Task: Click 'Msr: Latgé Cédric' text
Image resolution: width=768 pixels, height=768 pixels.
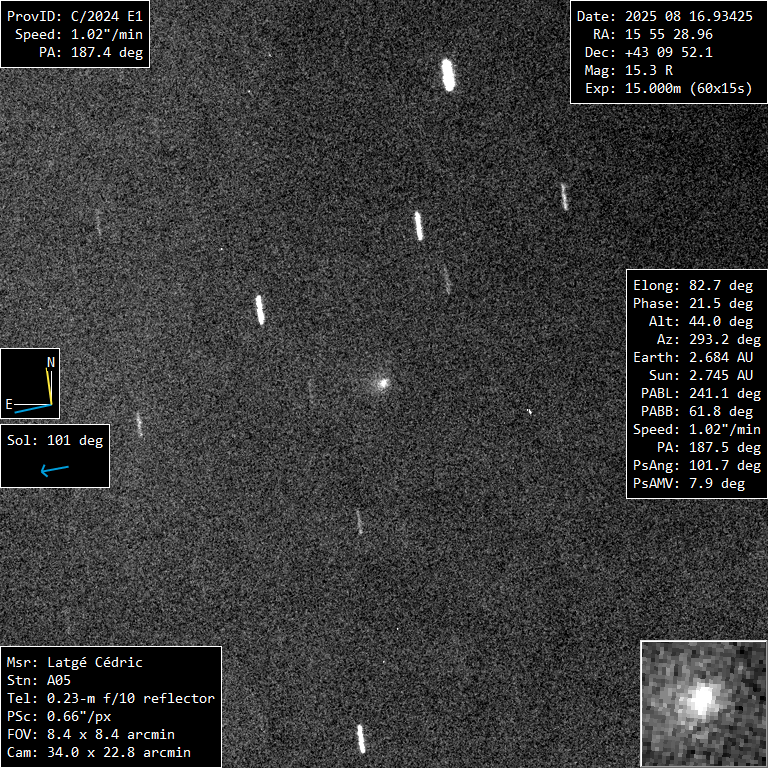Action: click(74, 663)
